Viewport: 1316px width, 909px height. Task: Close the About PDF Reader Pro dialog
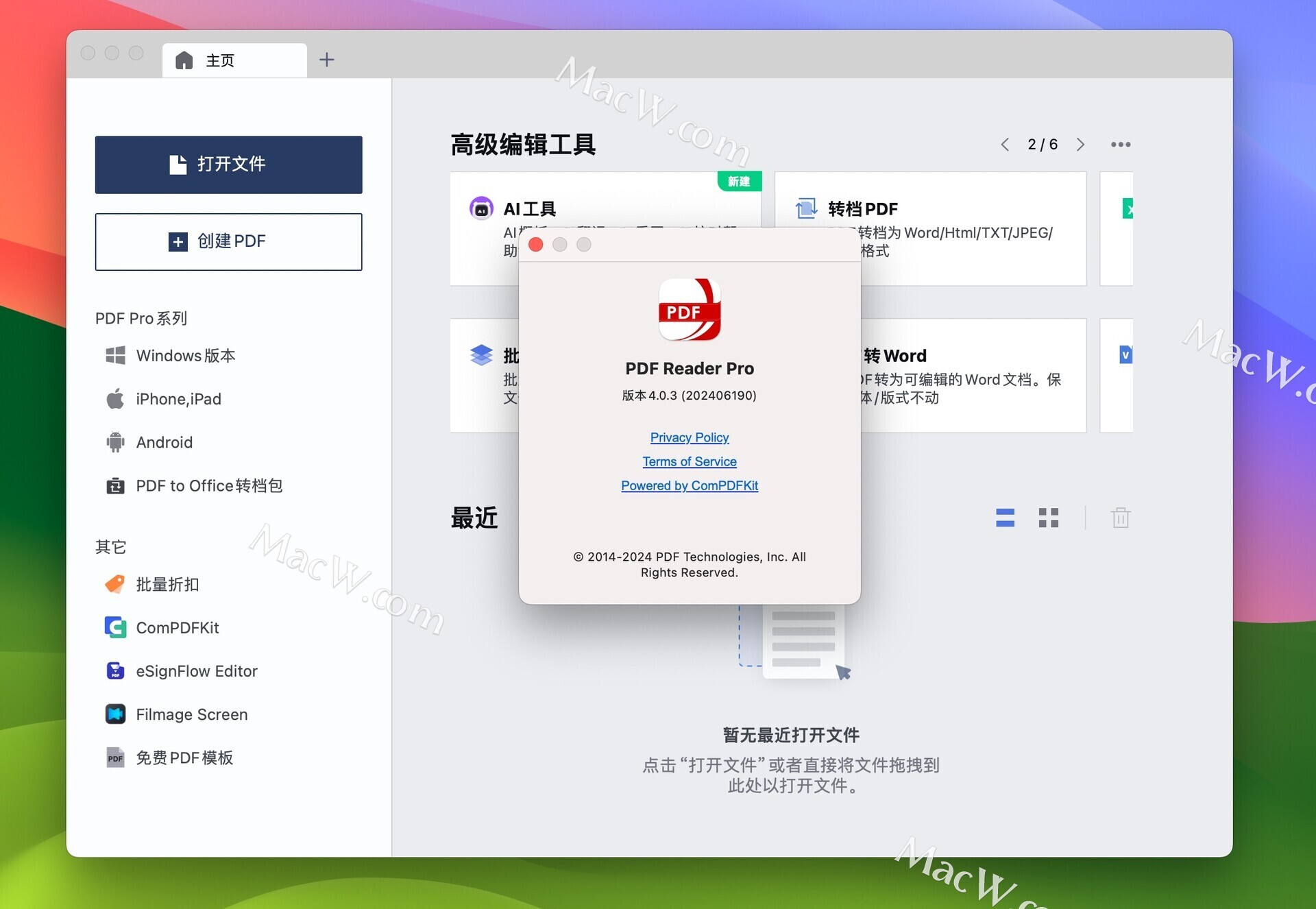536,245
